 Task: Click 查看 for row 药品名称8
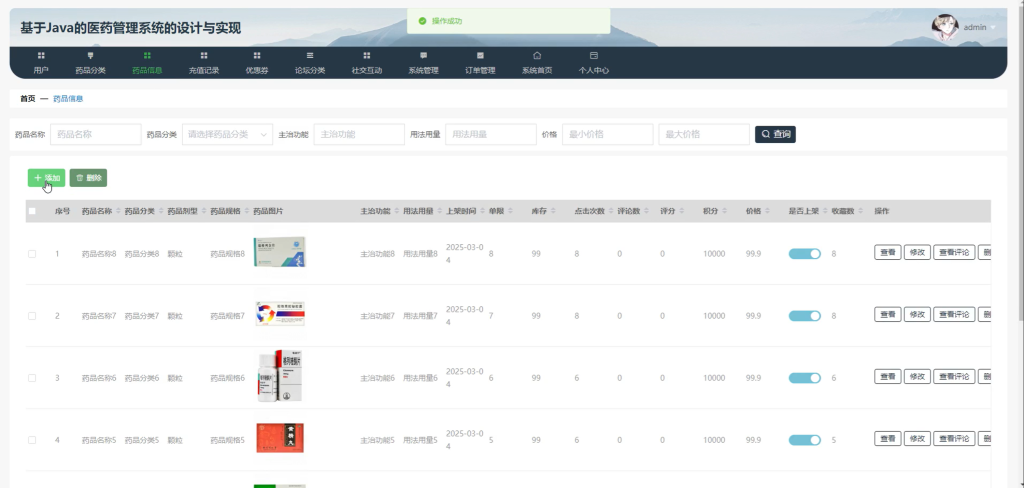[x=888, y=252]
